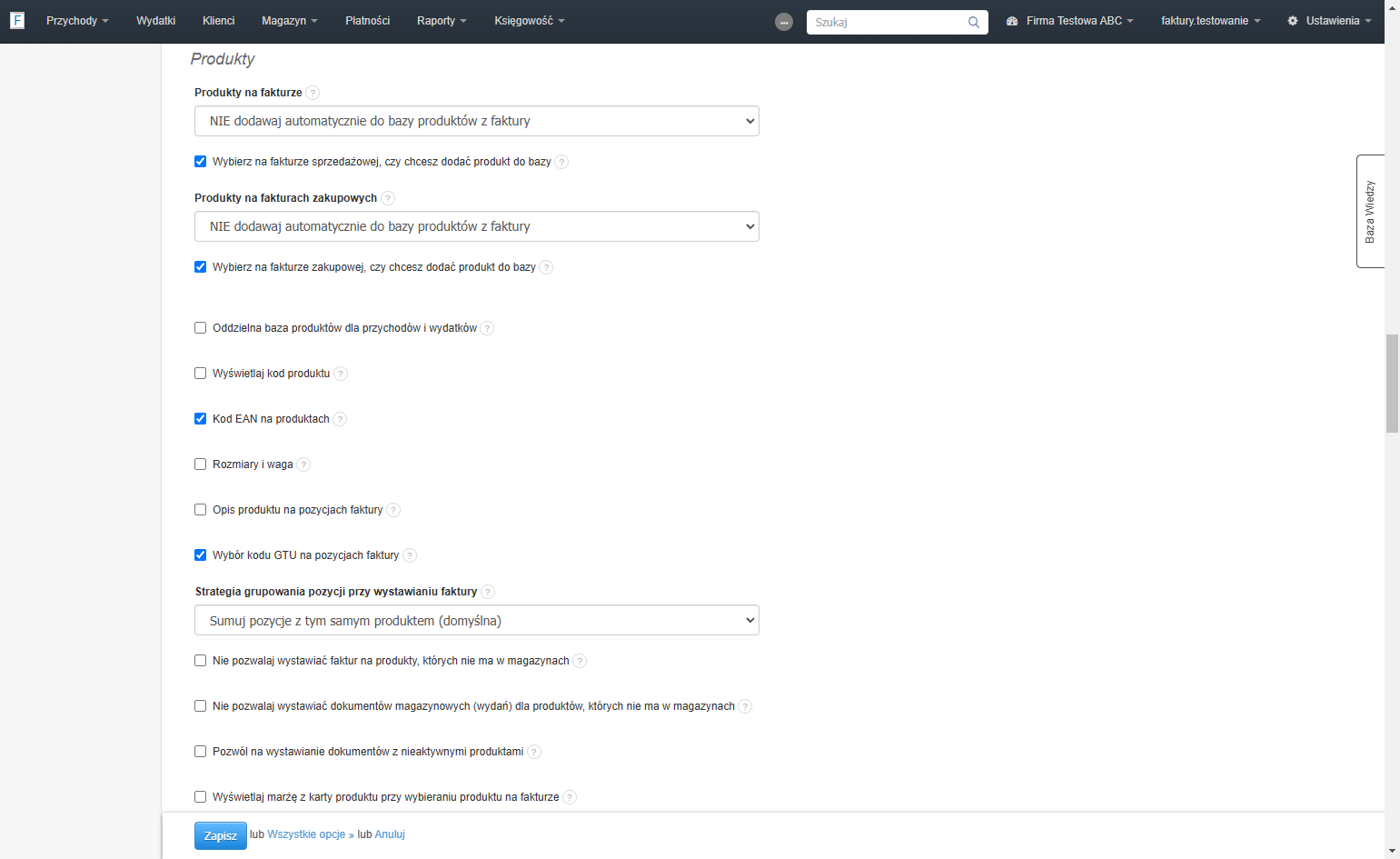
Task: Open Strategia grupowania pozycji dropdown
Action: pos(477,621)
